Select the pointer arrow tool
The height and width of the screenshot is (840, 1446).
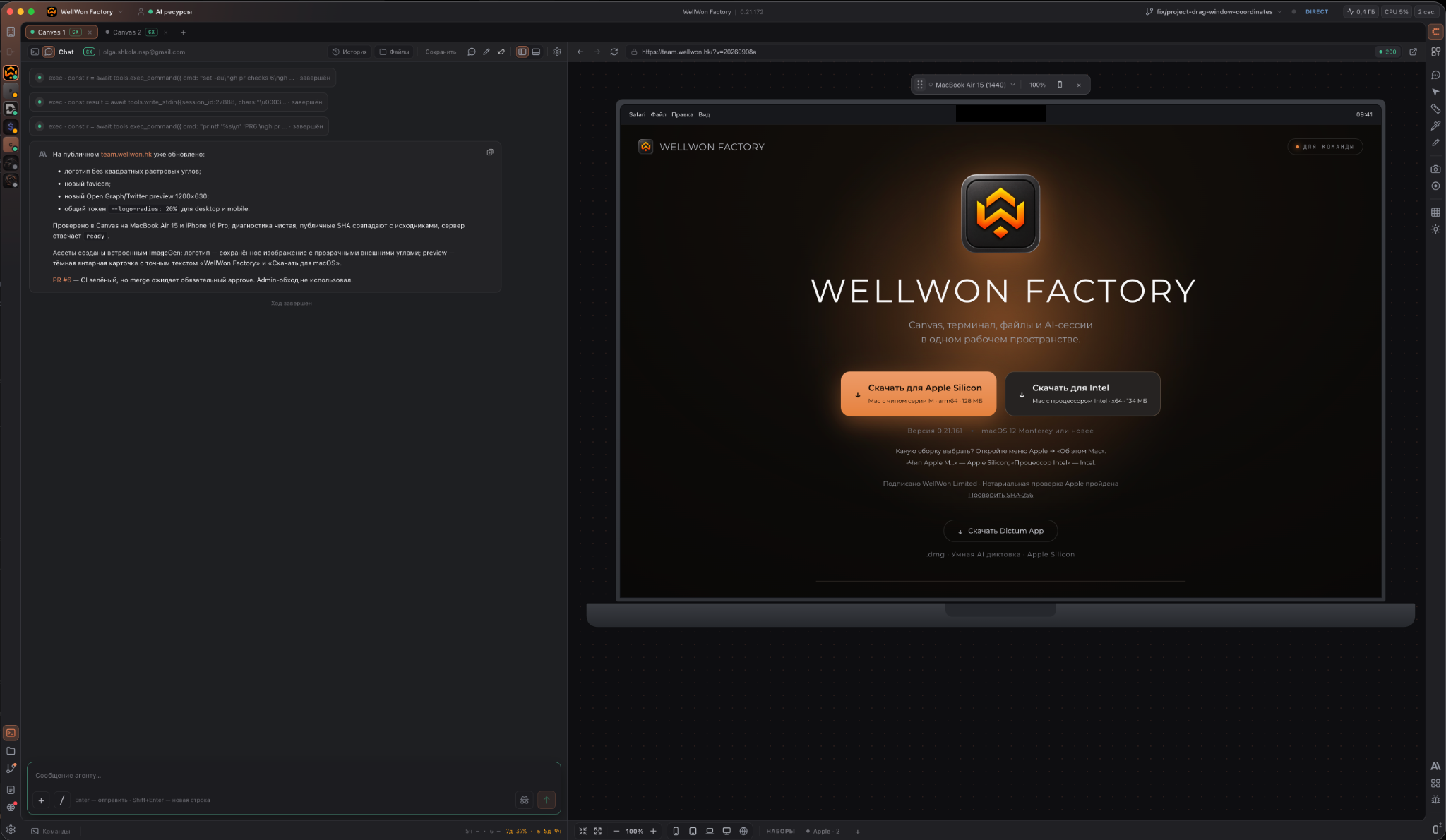(1435, 92)
